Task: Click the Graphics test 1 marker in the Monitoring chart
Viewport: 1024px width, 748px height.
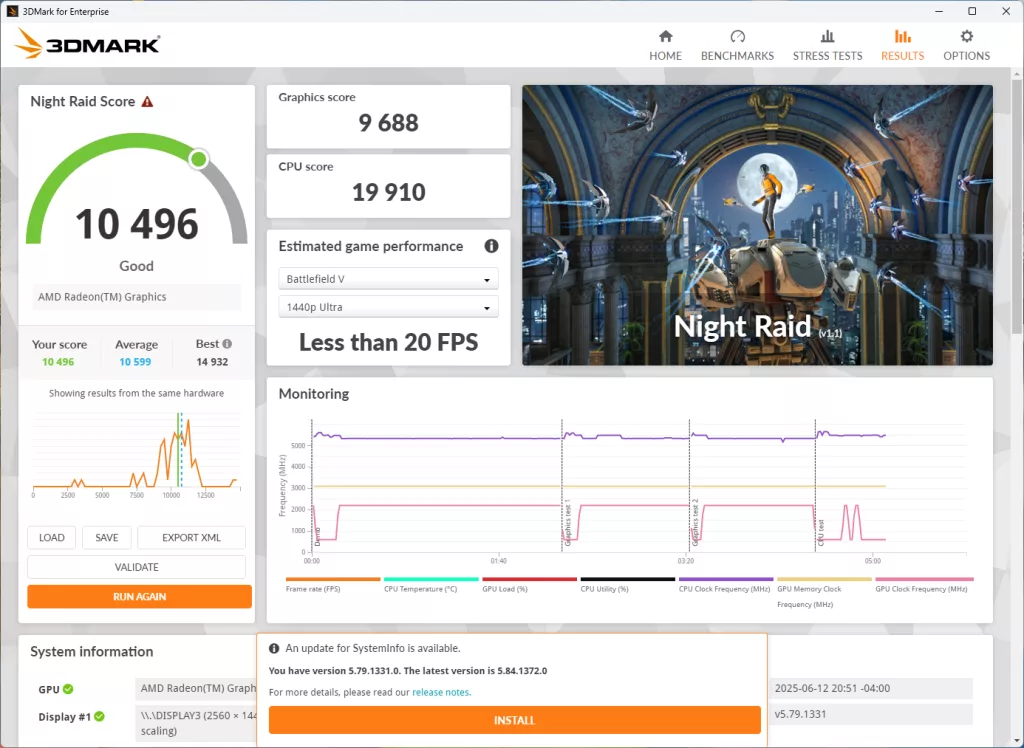Action: (x=568, y=523)
